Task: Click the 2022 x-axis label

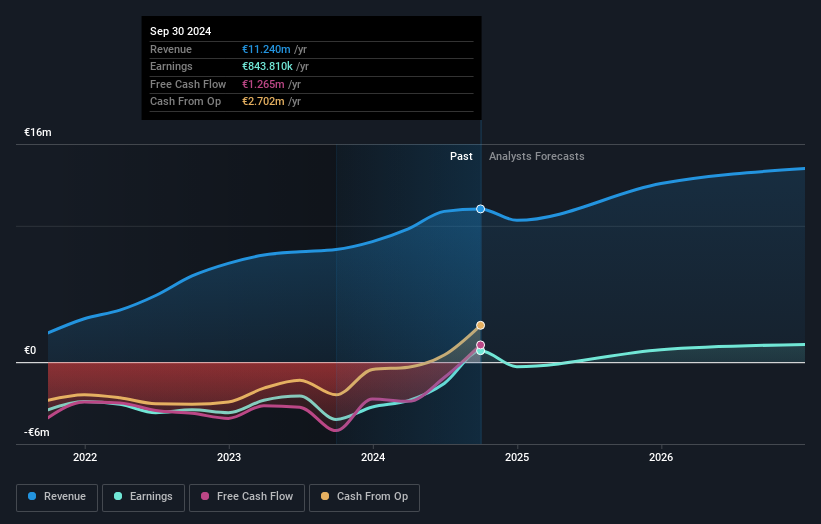Action: [85, 457]
